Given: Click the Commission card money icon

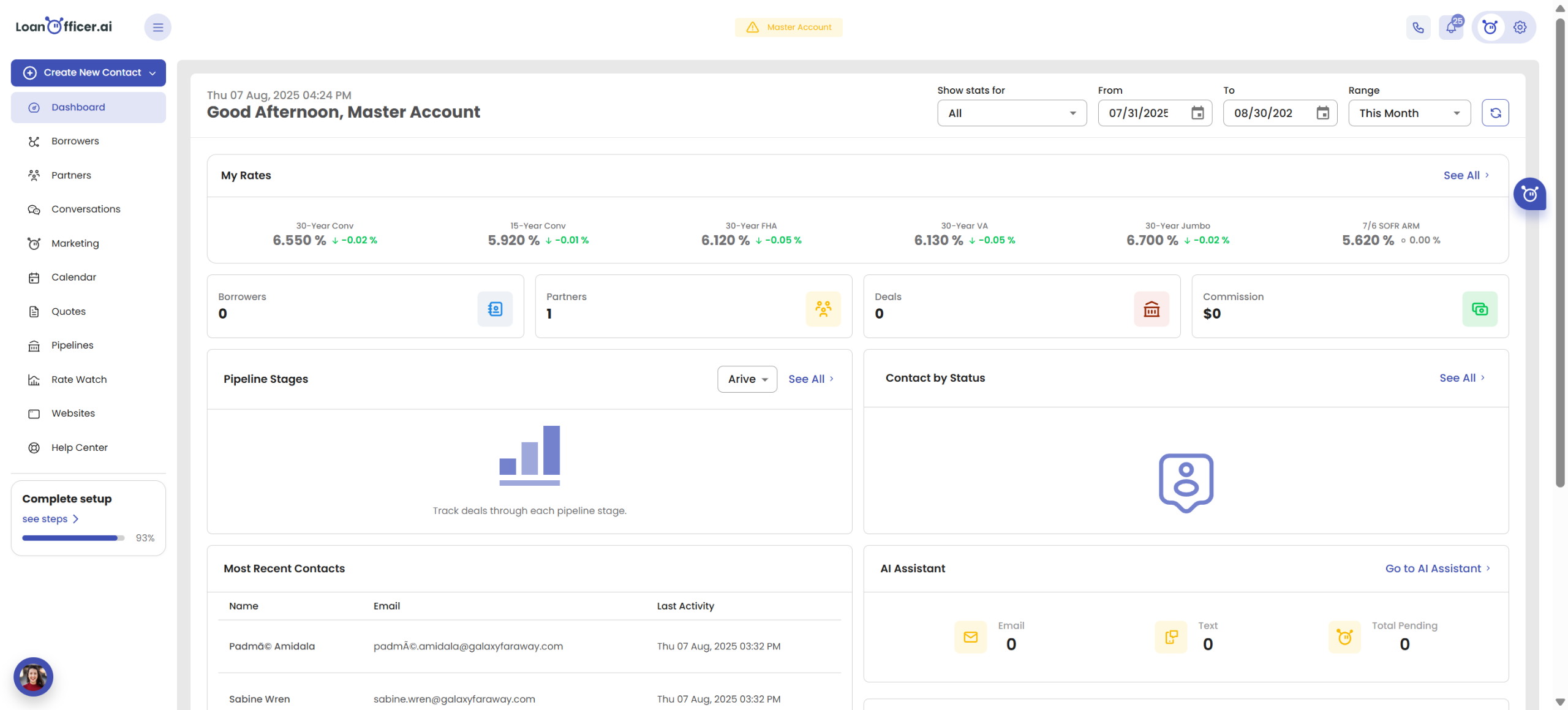Looking at the screenshot, I should (1480, 309).
